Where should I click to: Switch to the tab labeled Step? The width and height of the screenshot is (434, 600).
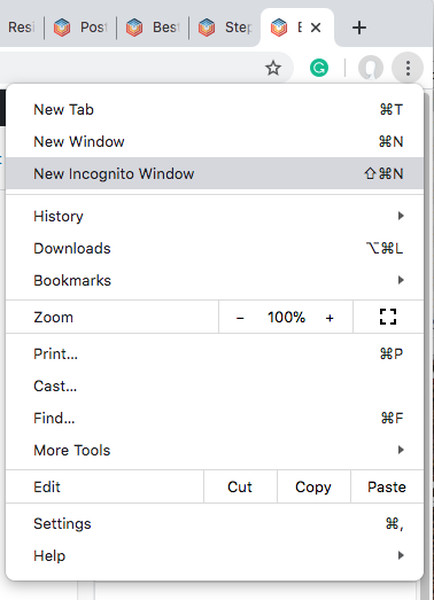225,28
